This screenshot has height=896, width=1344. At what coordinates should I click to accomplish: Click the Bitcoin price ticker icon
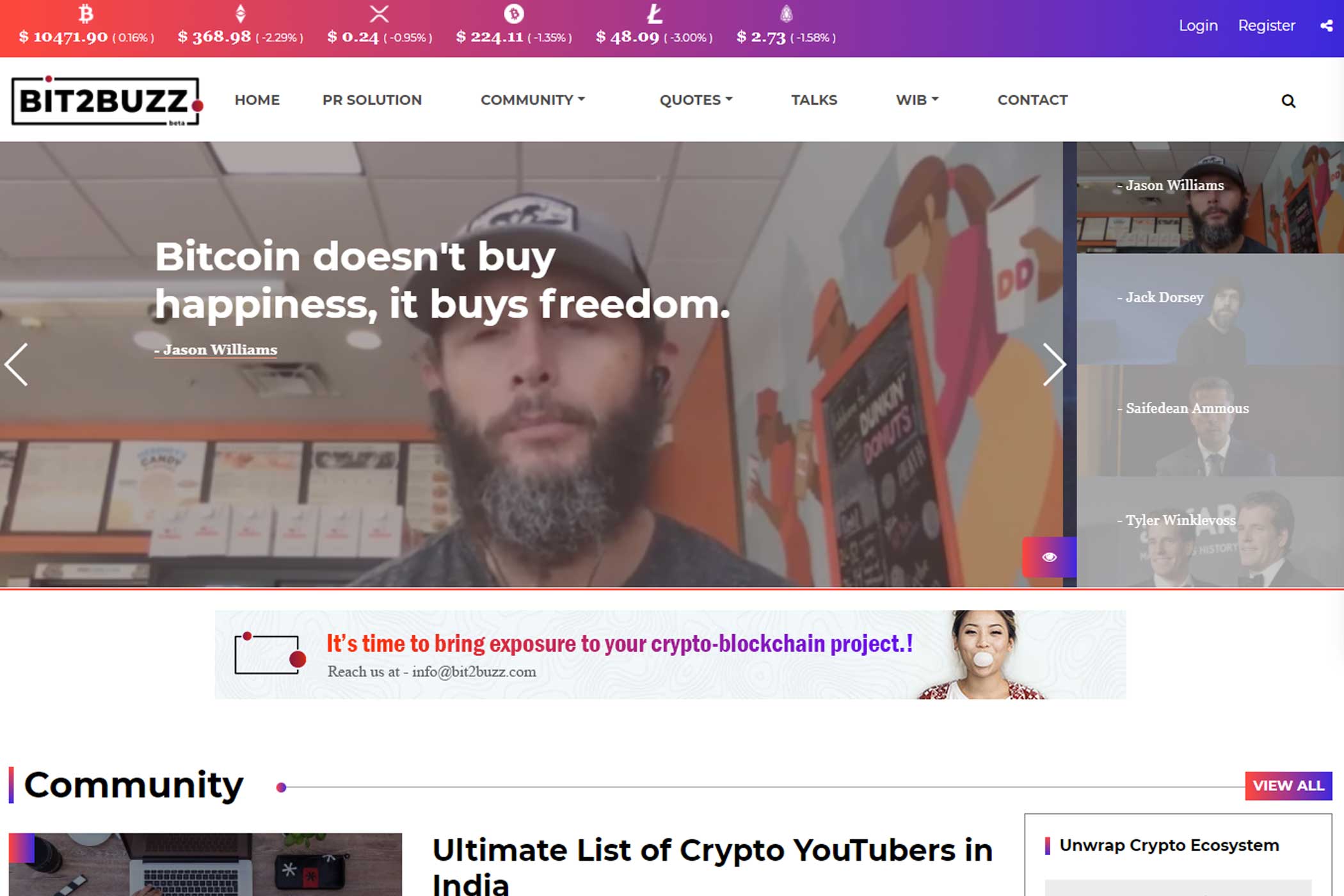point(86,13)
